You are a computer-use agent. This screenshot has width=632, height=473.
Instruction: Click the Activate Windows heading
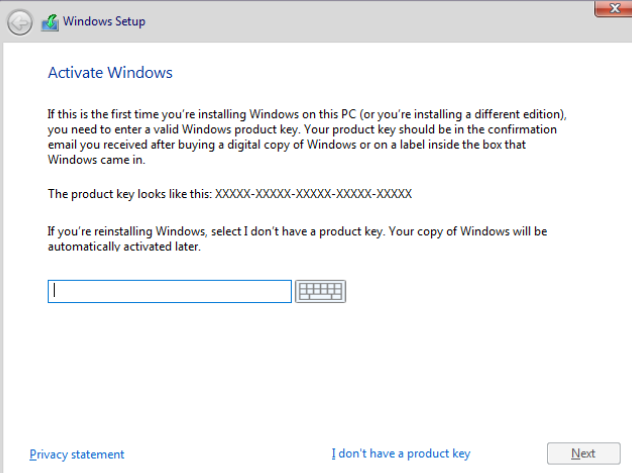pyautogui.click(x=110, y=73)
